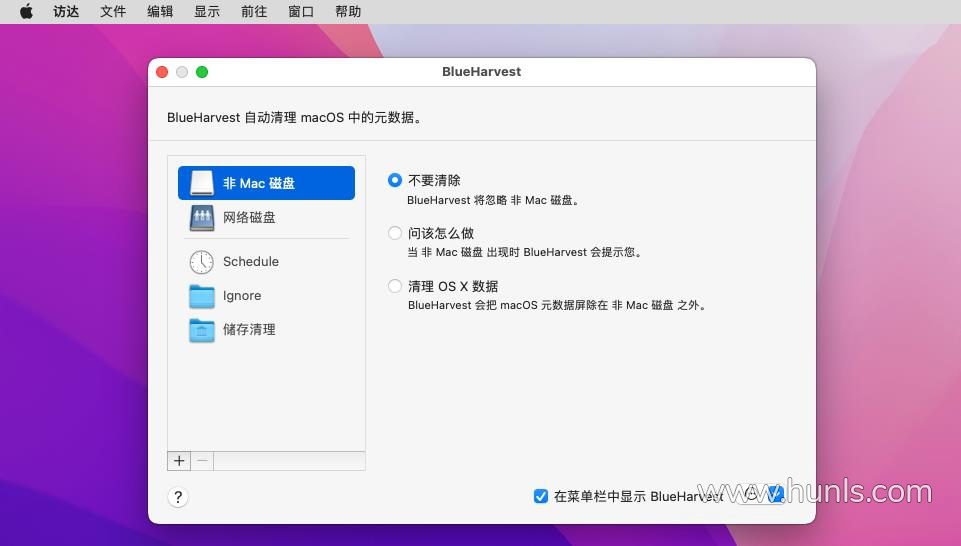Click the text 将忽略 非 Mac 磁盘
The width and height of the screenshot is (961, 546).
[x=523, y=200]
